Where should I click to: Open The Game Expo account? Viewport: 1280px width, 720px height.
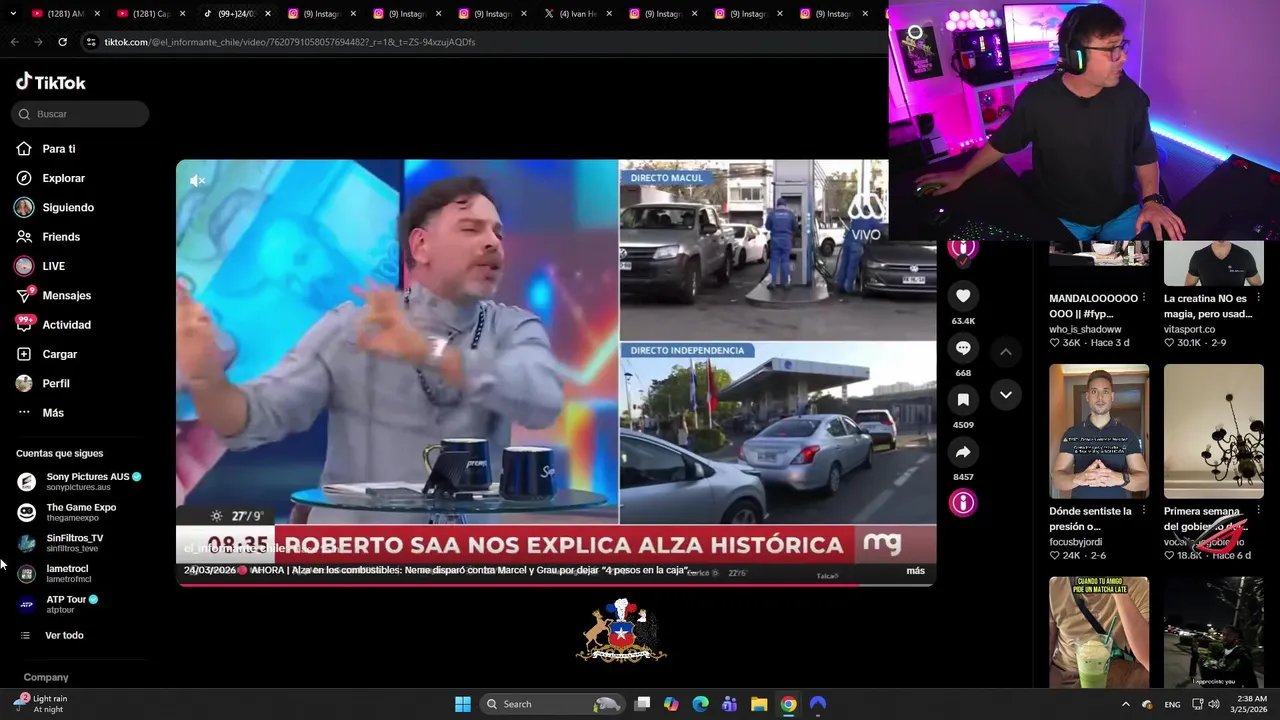click(67, 512)
